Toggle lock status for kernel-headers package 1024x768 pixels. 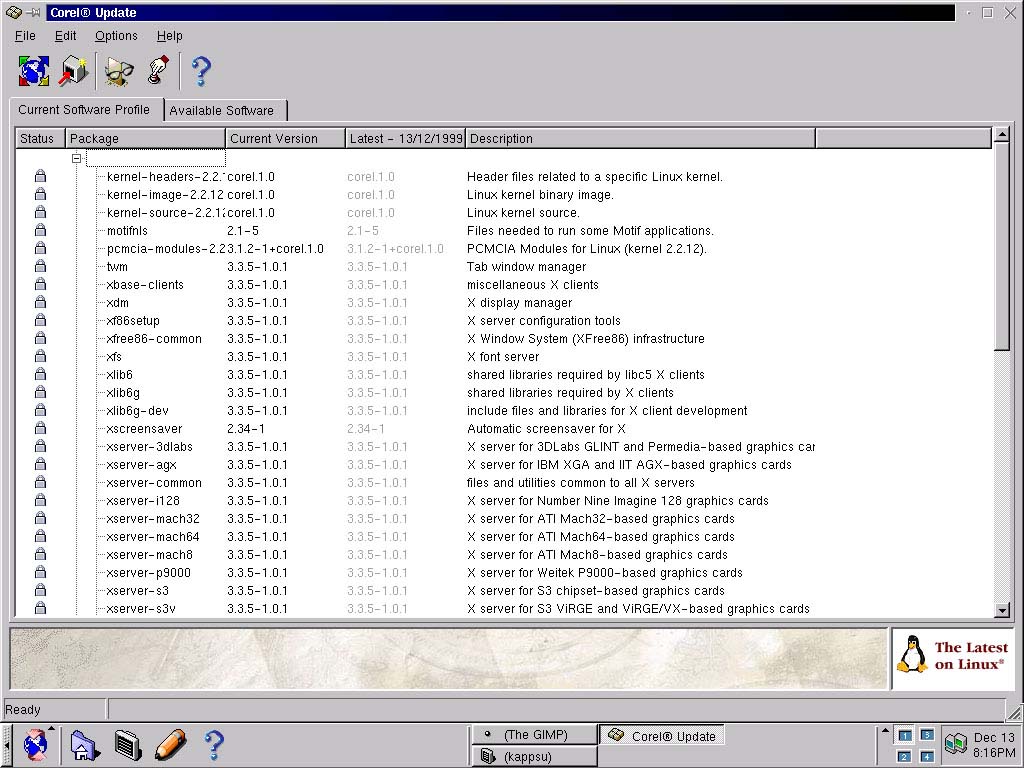click(40, 177)
